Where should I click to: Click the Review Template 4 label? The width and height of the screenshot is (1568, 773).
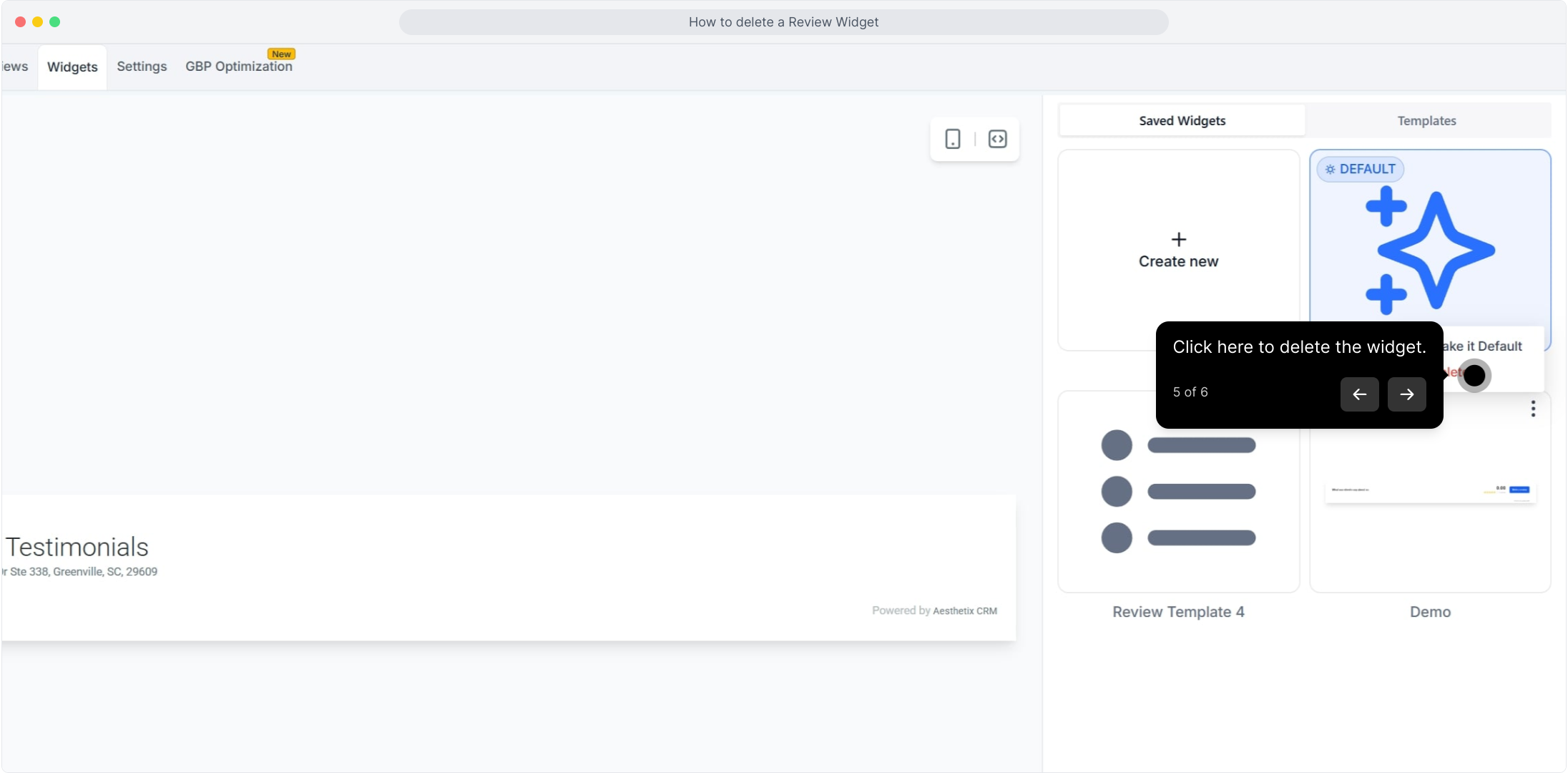pos(1178,612)
